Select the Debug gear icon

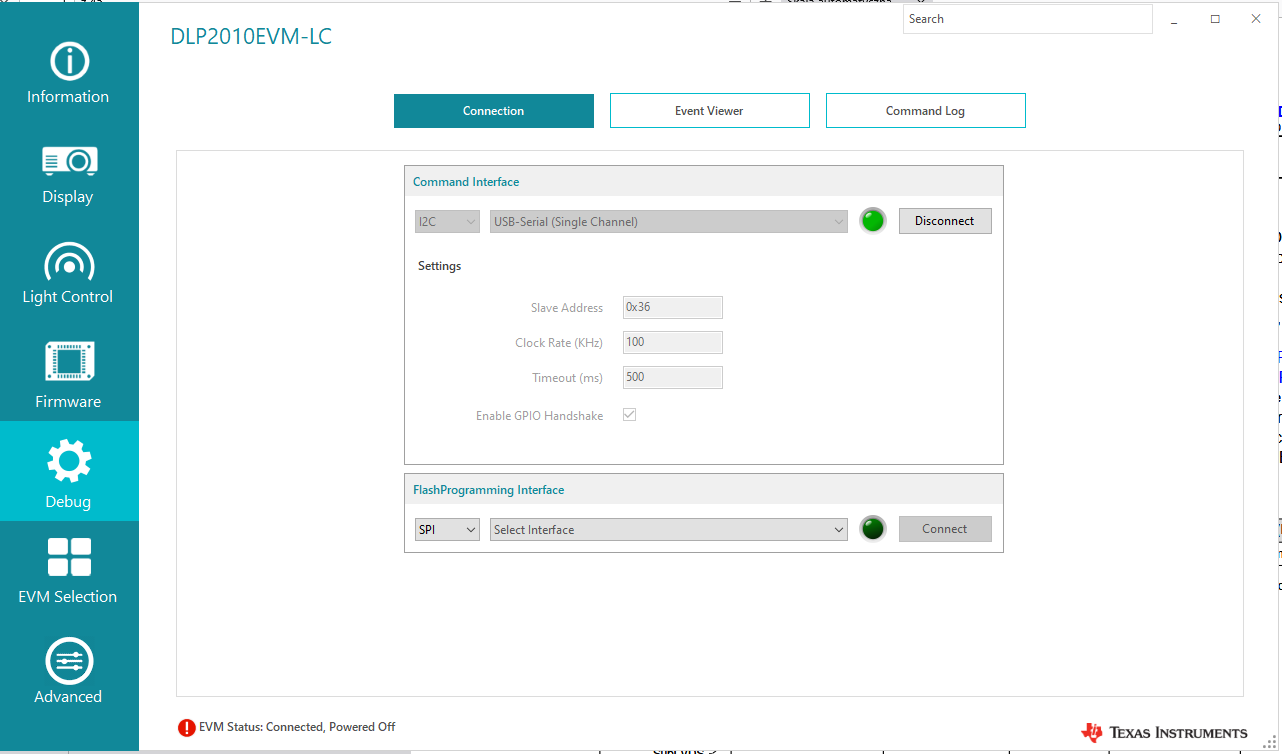[69, 461]
